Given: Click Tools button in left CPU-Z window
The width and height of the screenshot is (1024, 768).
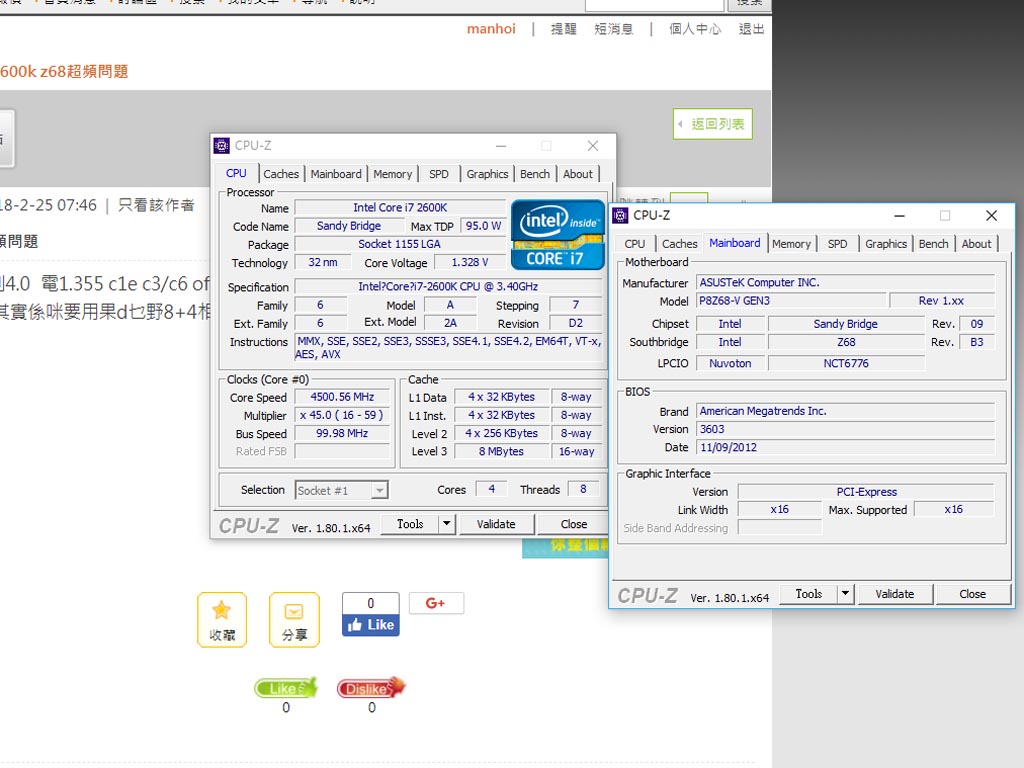Looking at the screenshot, I should tap(410, 524).
